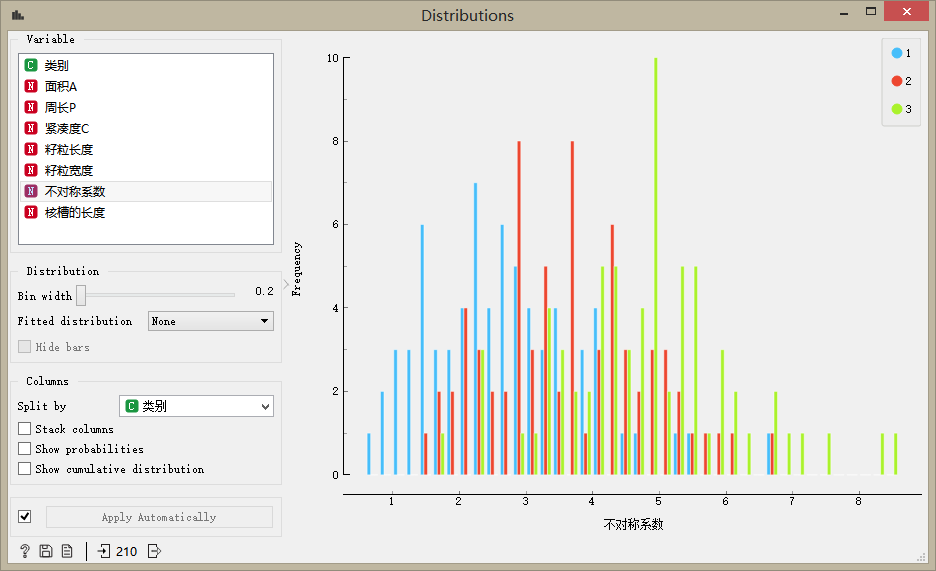Screen dimensions: 936x571
Task: Click the 0.2 bin width value
Action: 264,291
